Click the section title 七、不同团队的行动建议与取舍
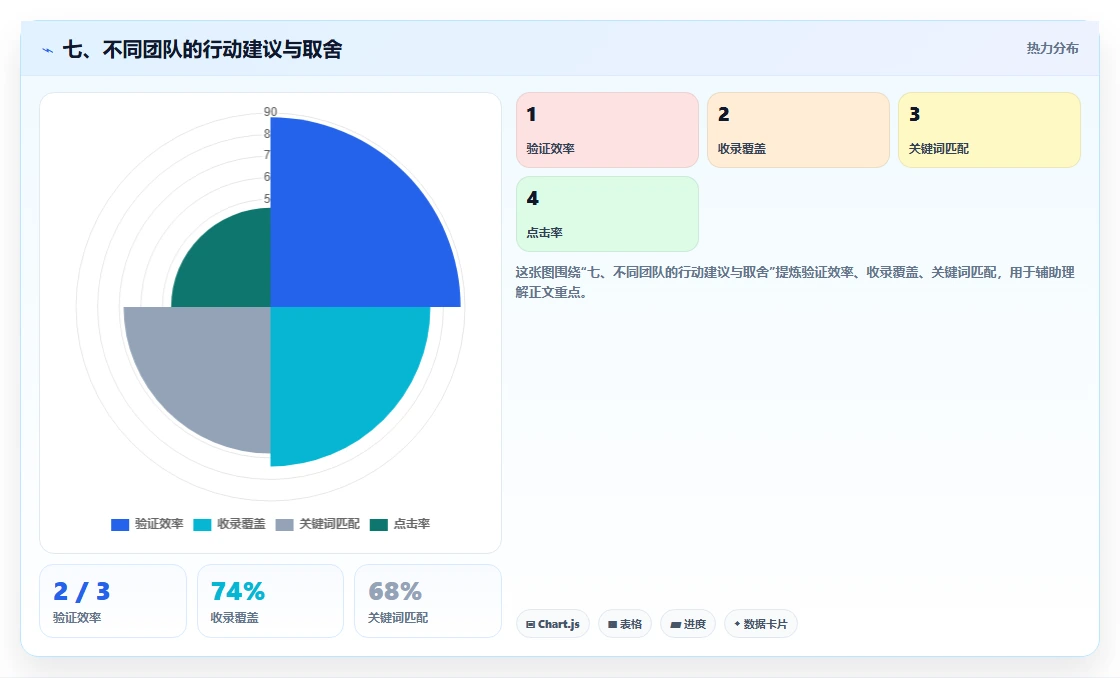Image resolution: width=1120 pixels, height=678 pixels. click(203, 49)
